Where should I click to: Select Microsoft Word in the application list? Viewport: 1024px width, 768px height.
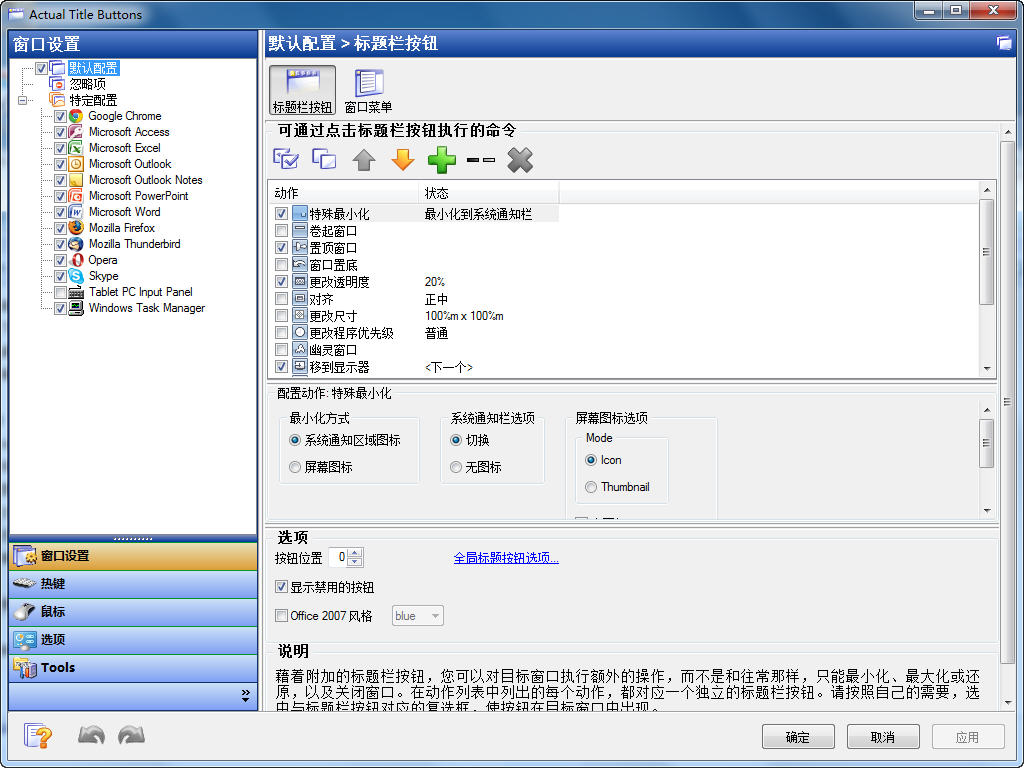tap(125, 212)
